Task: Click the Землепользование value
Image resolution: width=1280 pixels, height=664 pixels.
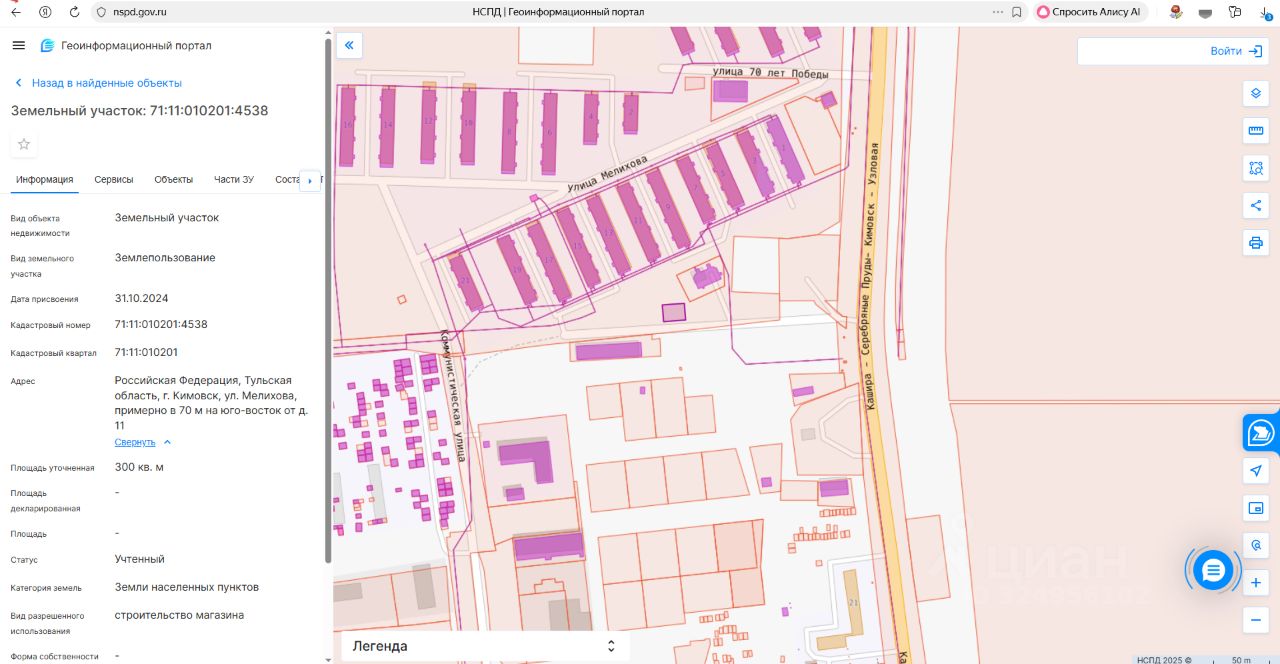Action: pos(165,257)
